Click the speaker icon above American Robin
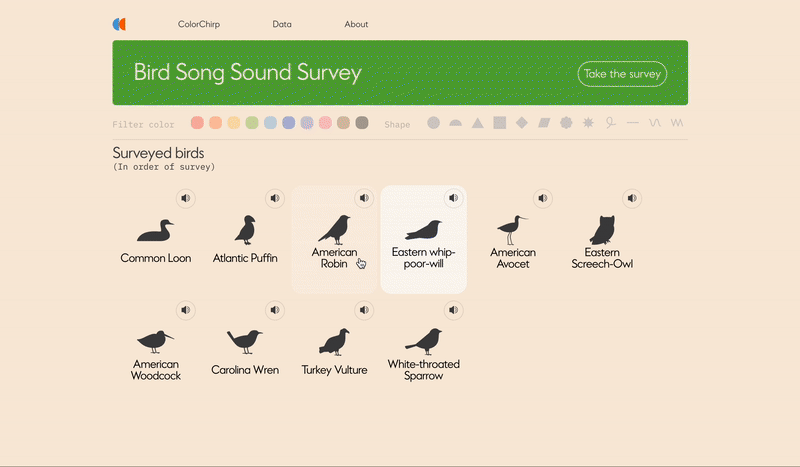Screen dimensions: 800x467 [x=363, y=198]
